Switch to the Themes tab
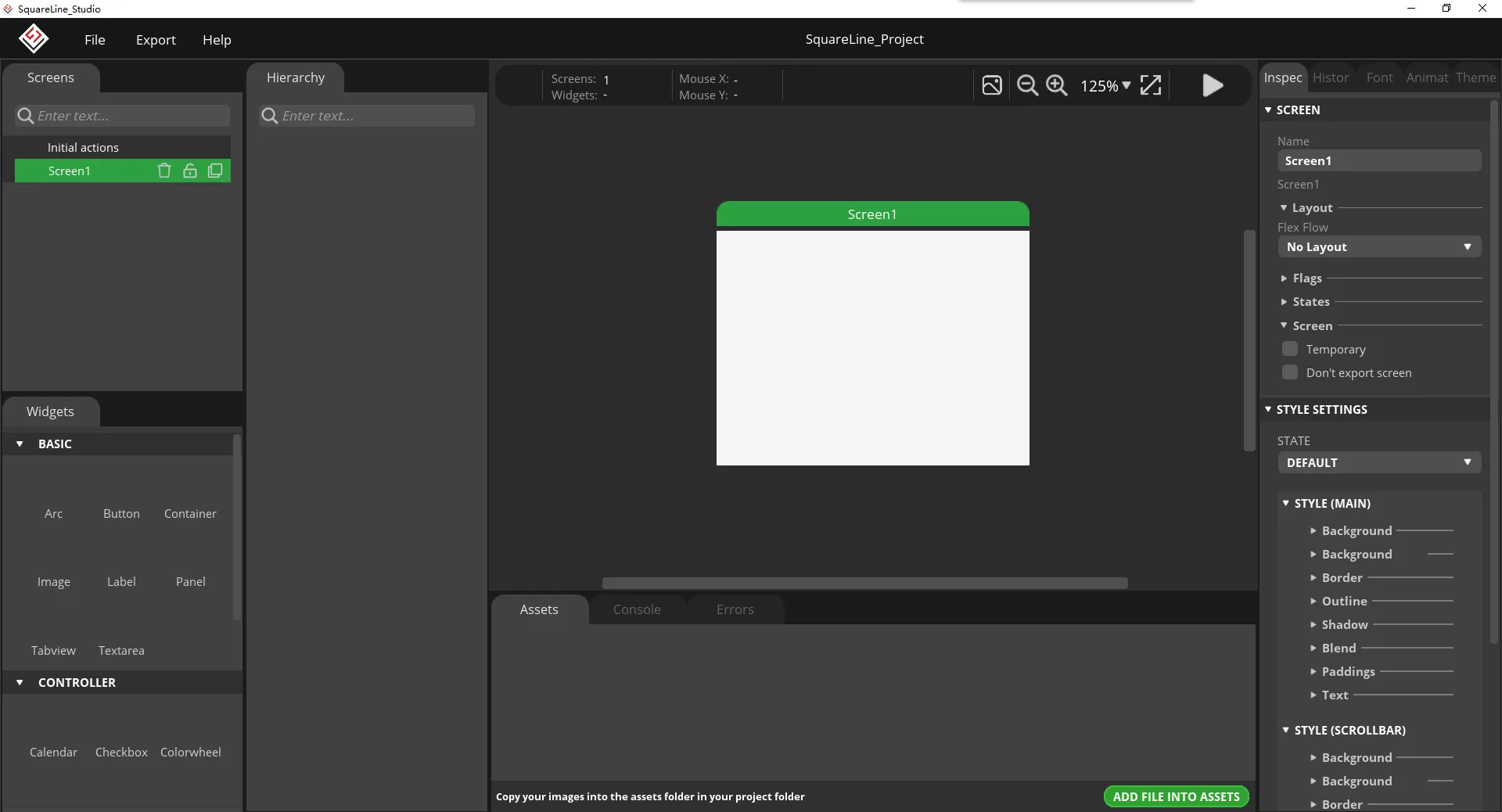 coord(1475,77)
